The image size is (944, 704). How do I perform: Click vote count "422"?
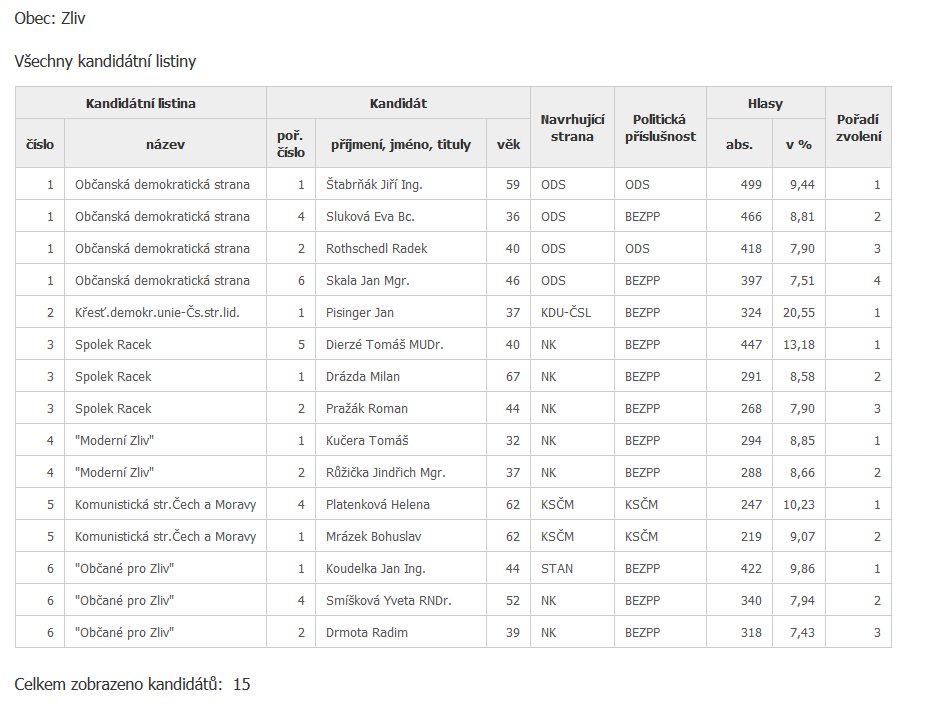point(751,568)
